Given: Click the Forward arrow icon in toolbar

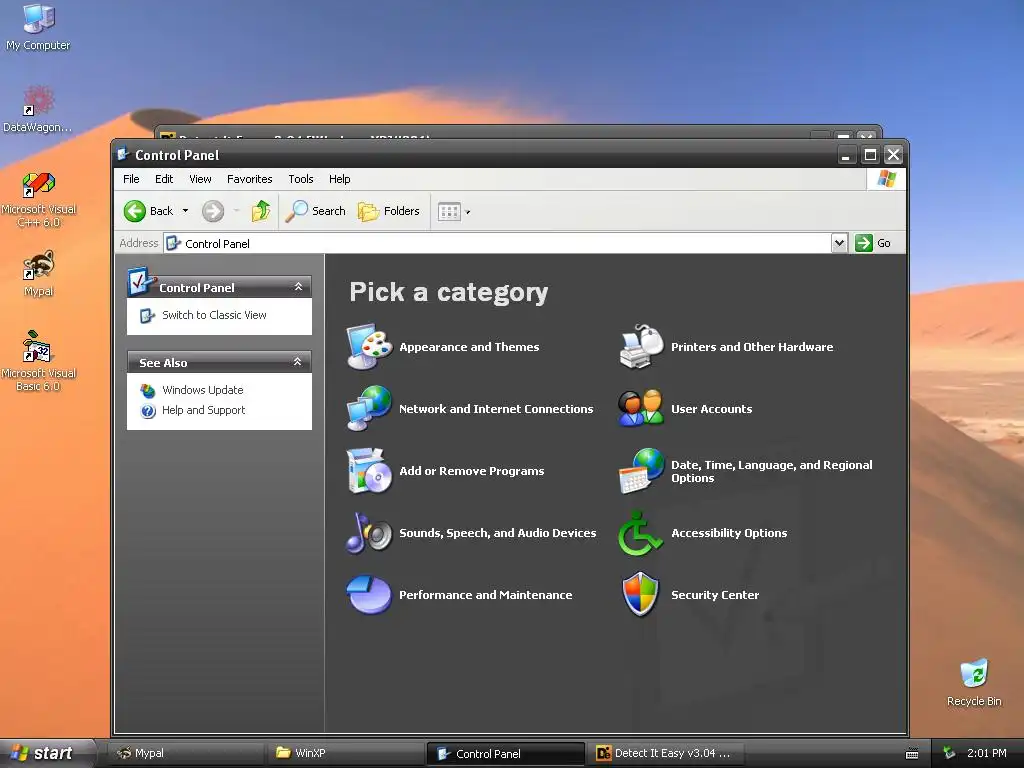Looking at the screenshot, I should click(213, 211).
